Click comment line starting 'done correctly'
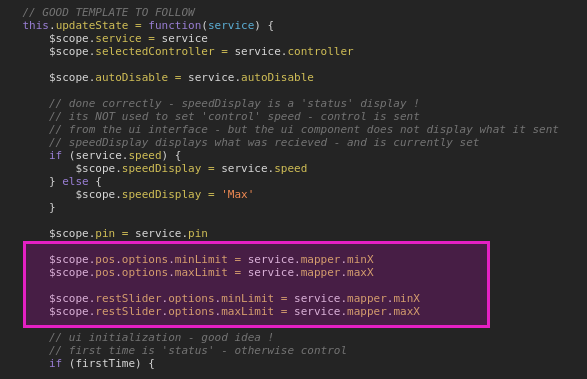The height and width of the screenshot is (379, 587). click(234, 103)
